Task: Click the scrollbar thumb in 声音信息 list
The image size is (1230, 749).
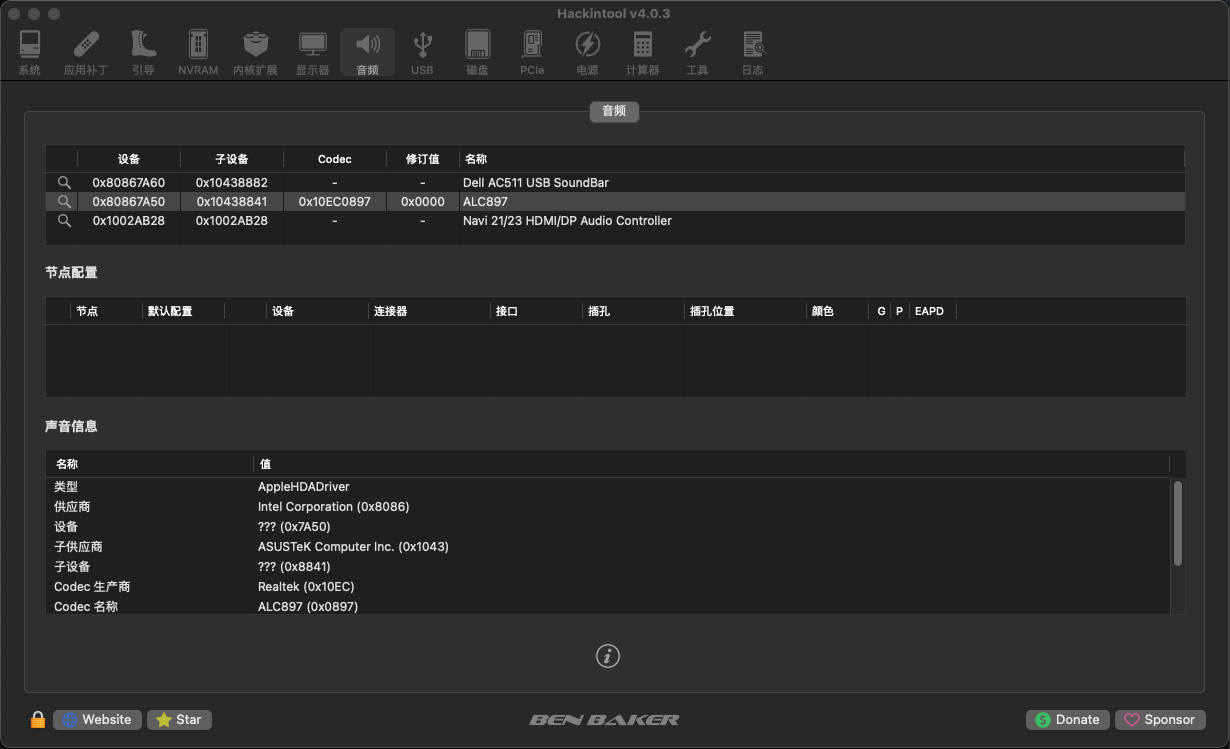Action: (1178, 523)
